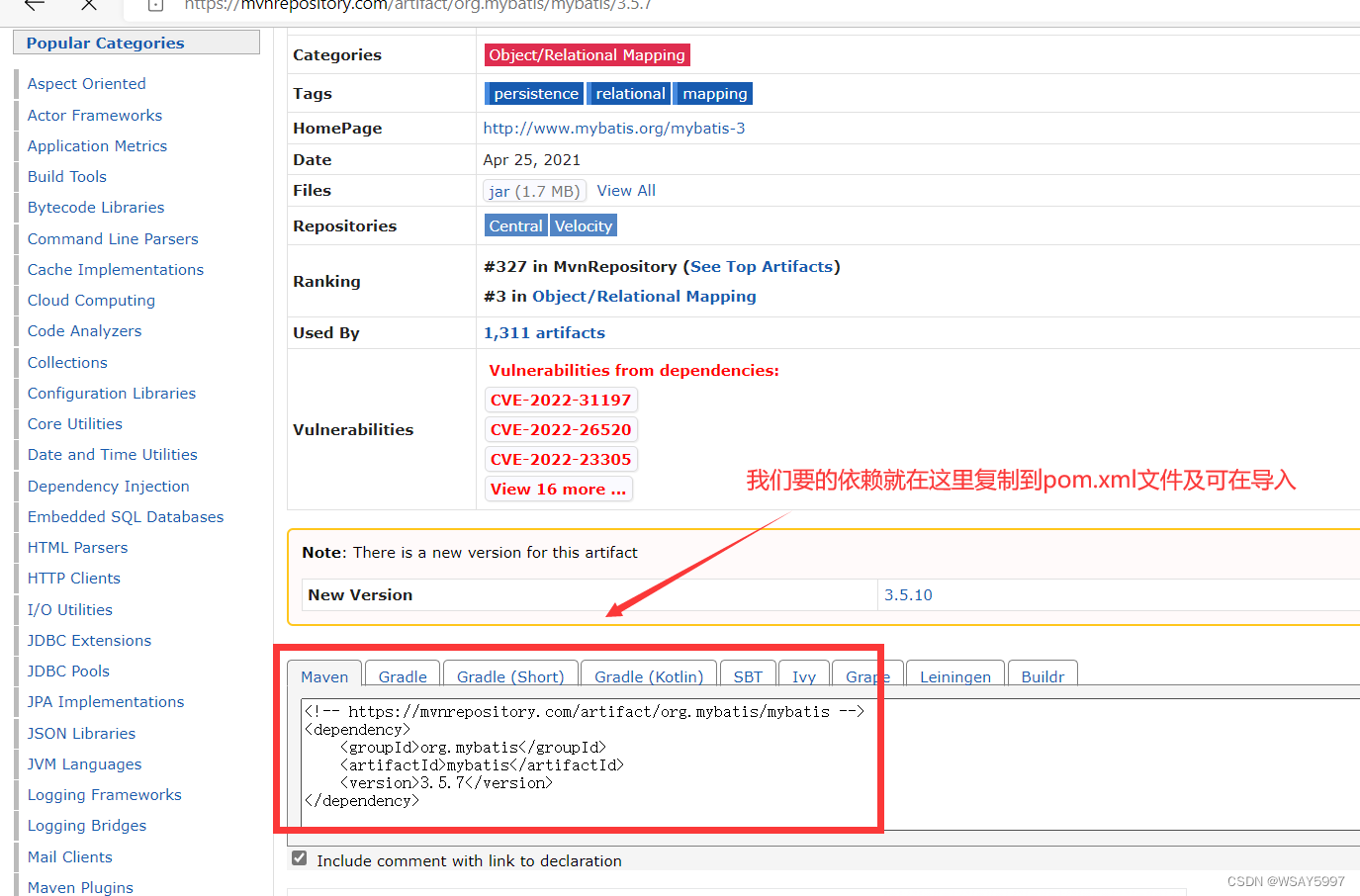This screenshot has width=1360, height=896.
Task: Open Collections category
Action: point(67,363)
